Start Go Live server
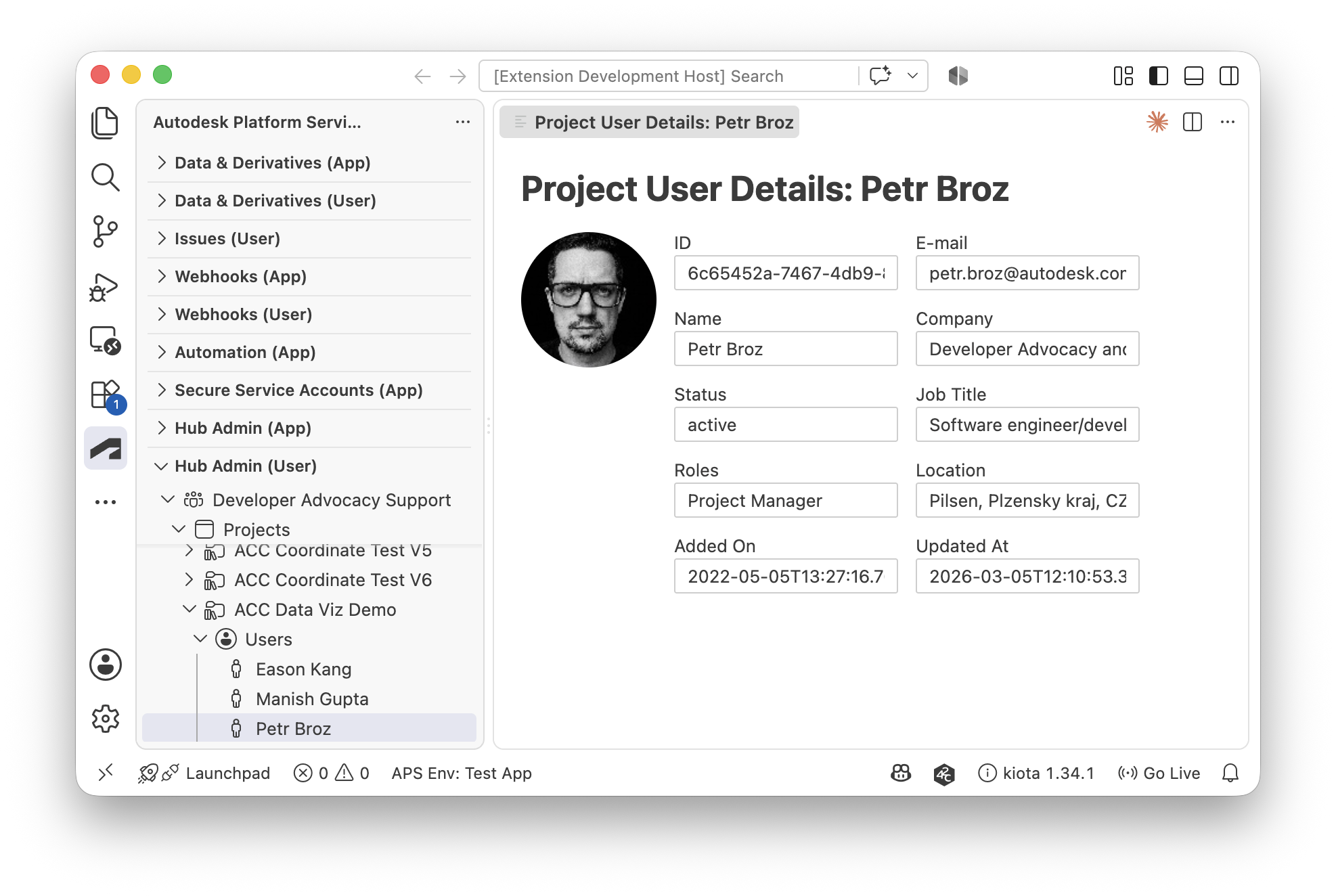 (1159, 773)
